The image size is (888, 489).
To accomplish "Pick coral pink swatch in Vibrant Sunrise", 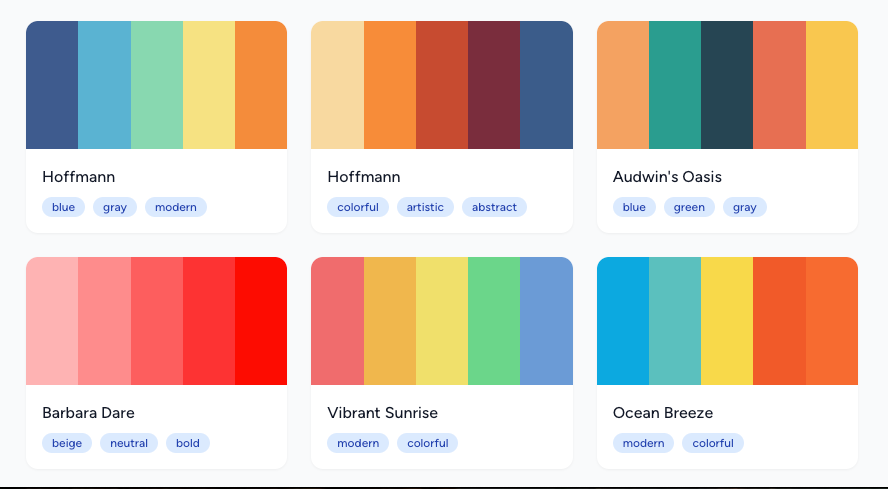I will (338, 321).
